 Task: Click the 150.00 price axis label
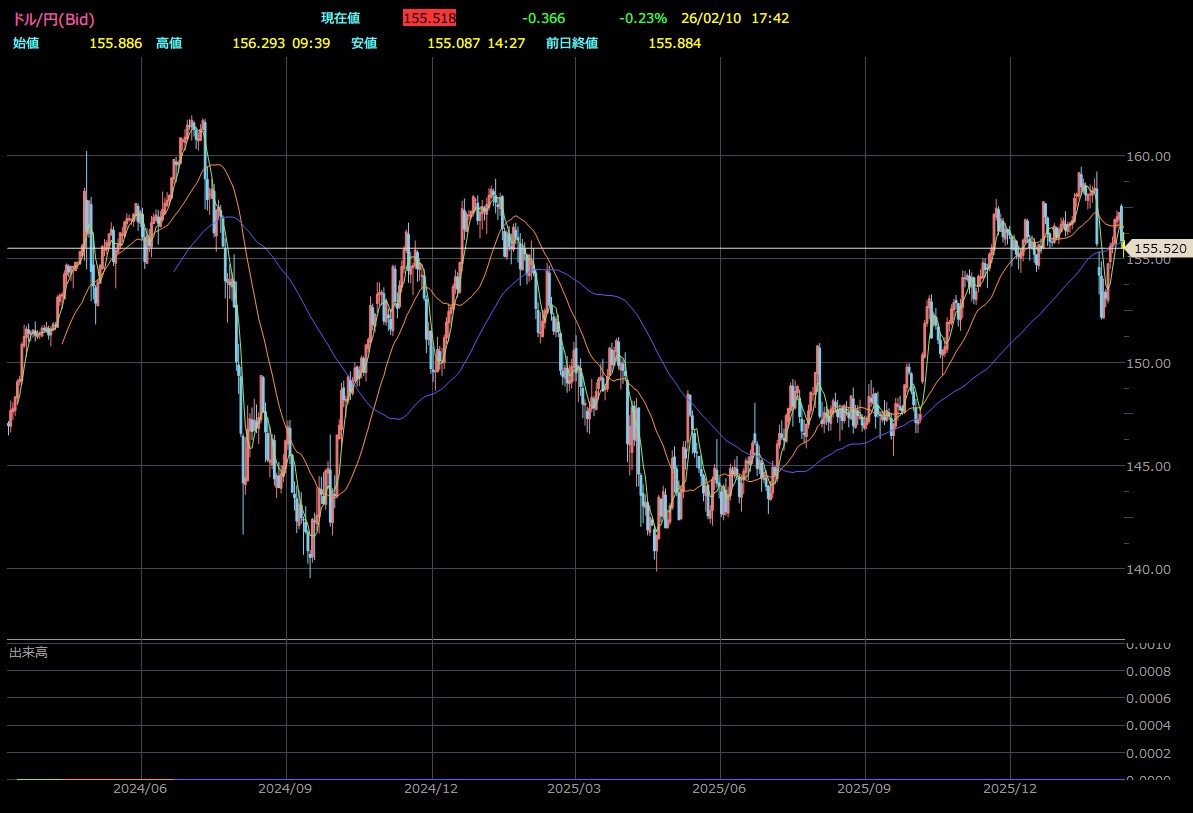tap(1148, 364)
